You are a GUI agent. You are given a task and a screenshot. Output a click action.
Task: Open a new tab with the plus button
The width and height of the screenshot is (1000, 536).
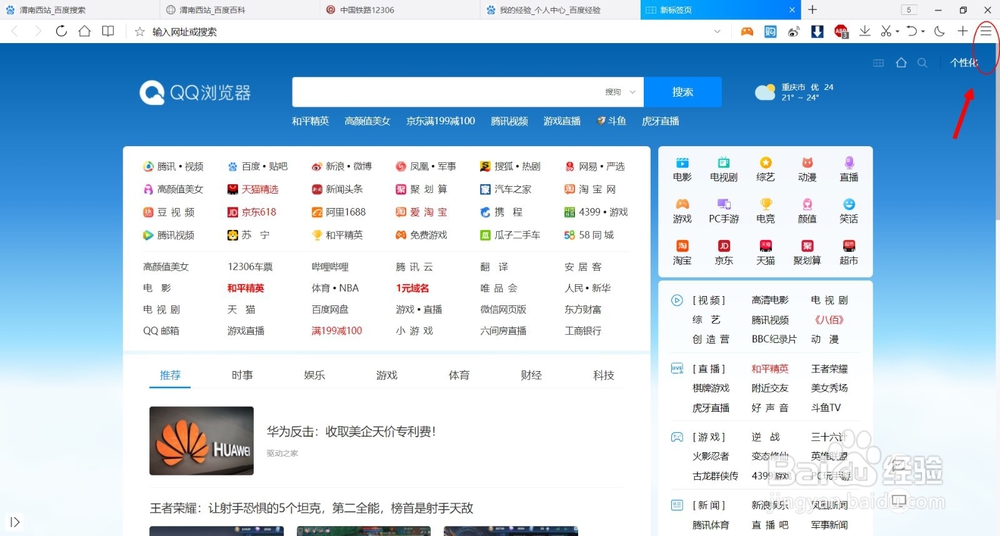[812, 10]
